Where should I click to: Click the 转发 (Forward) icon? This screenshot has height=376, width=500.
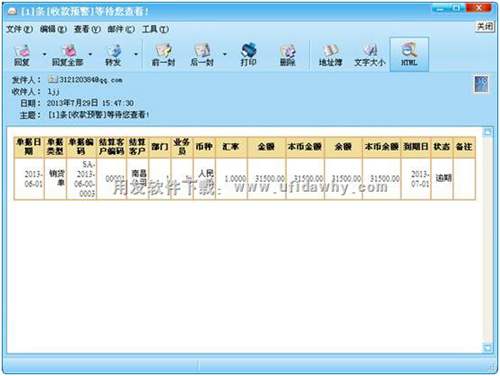(113, 55)
